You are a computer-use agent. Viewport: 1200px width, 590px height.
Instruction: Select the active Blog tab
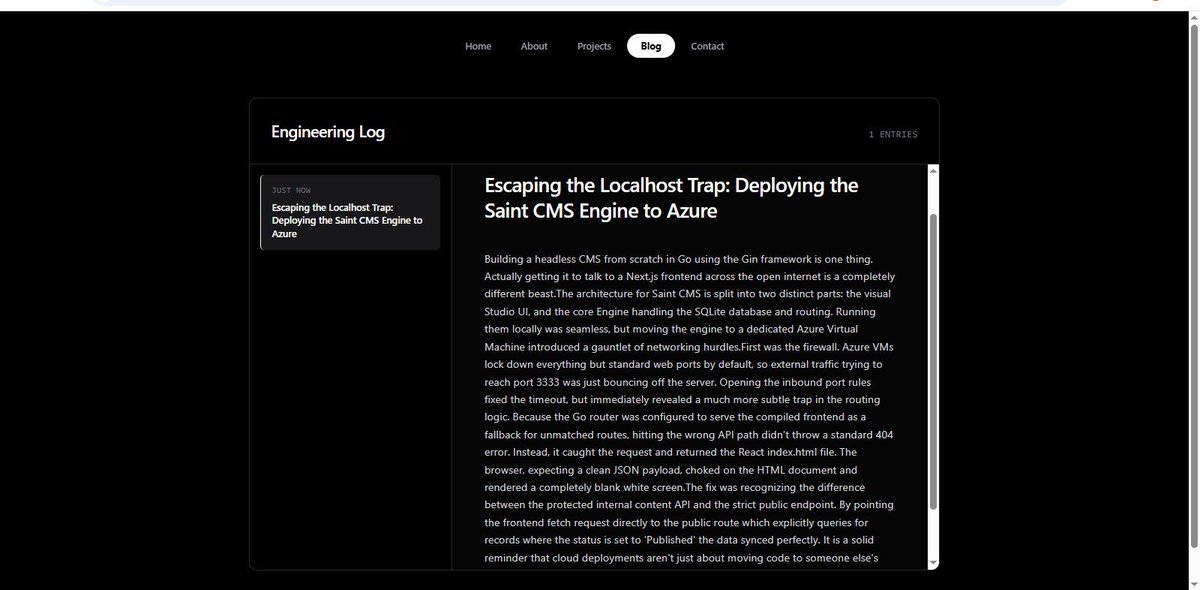click(x=651, y=46)
